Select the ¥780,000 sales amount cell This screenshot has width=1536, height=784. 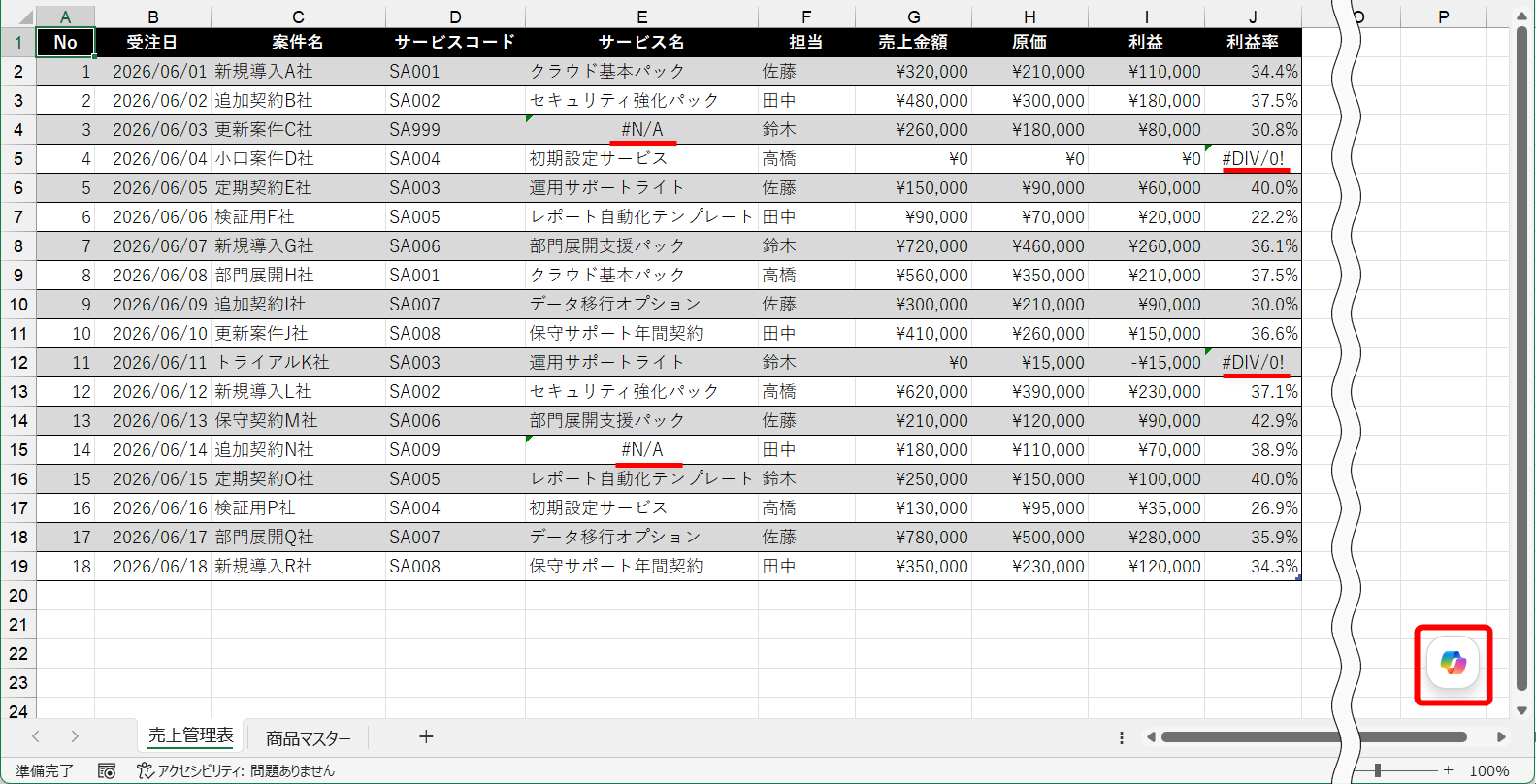click(913, 537)
